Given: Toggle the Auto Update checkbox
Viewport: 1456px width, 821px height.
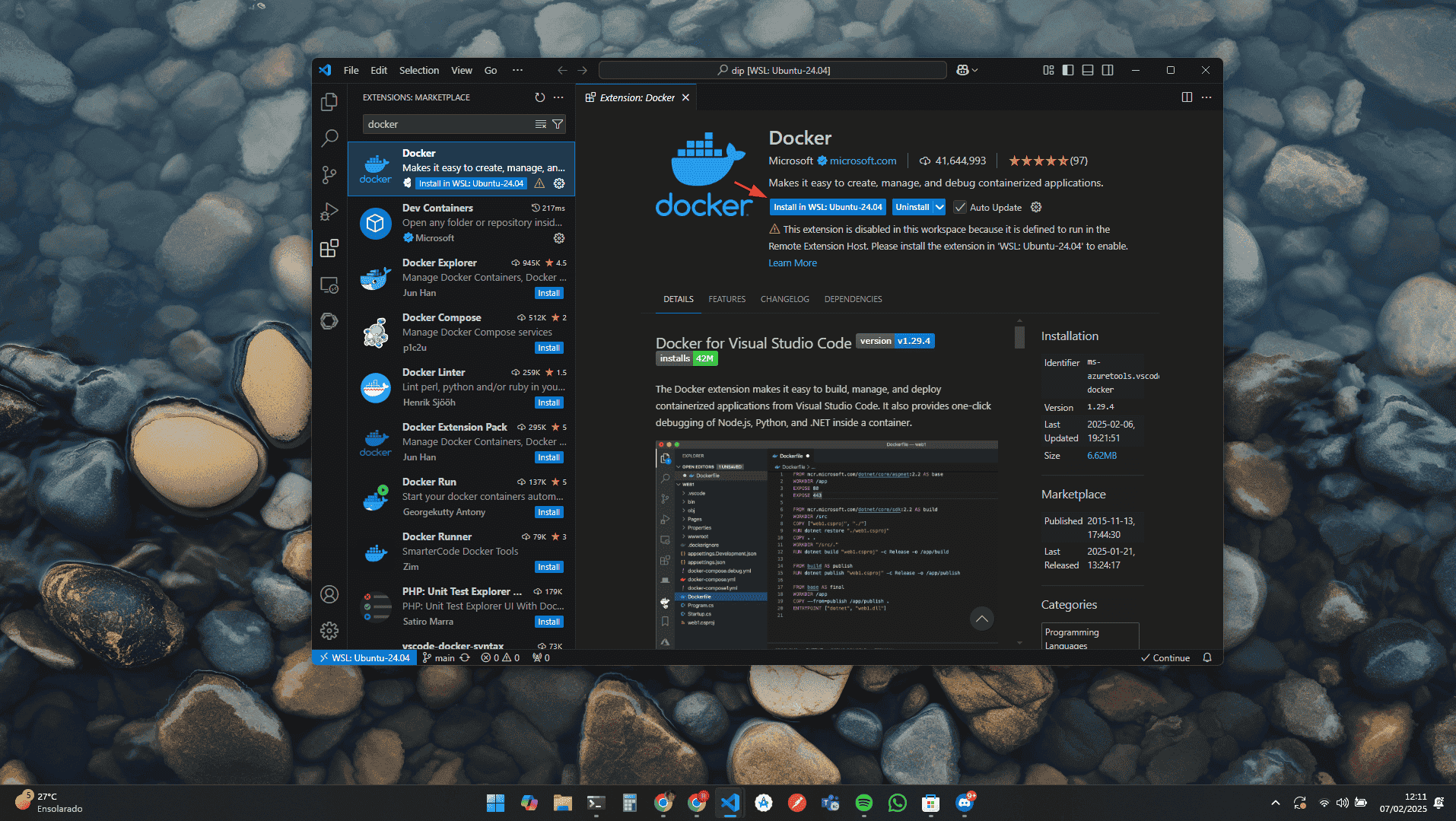Looking at the screenshot, I should click(960, 207).
